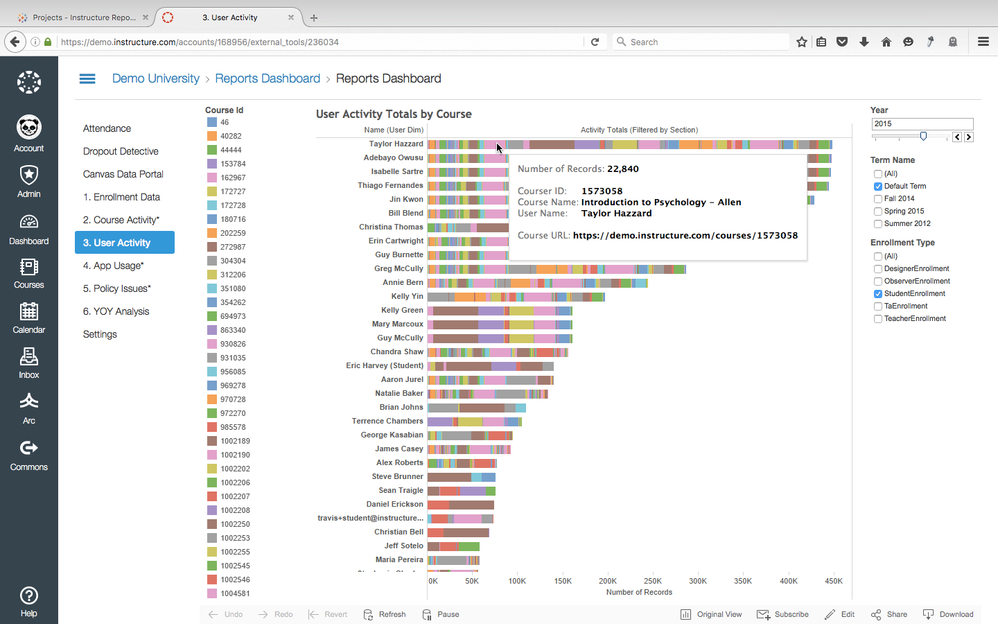Open the Help question mark icon
Screen dimensions: 998x624
(29, 595)
